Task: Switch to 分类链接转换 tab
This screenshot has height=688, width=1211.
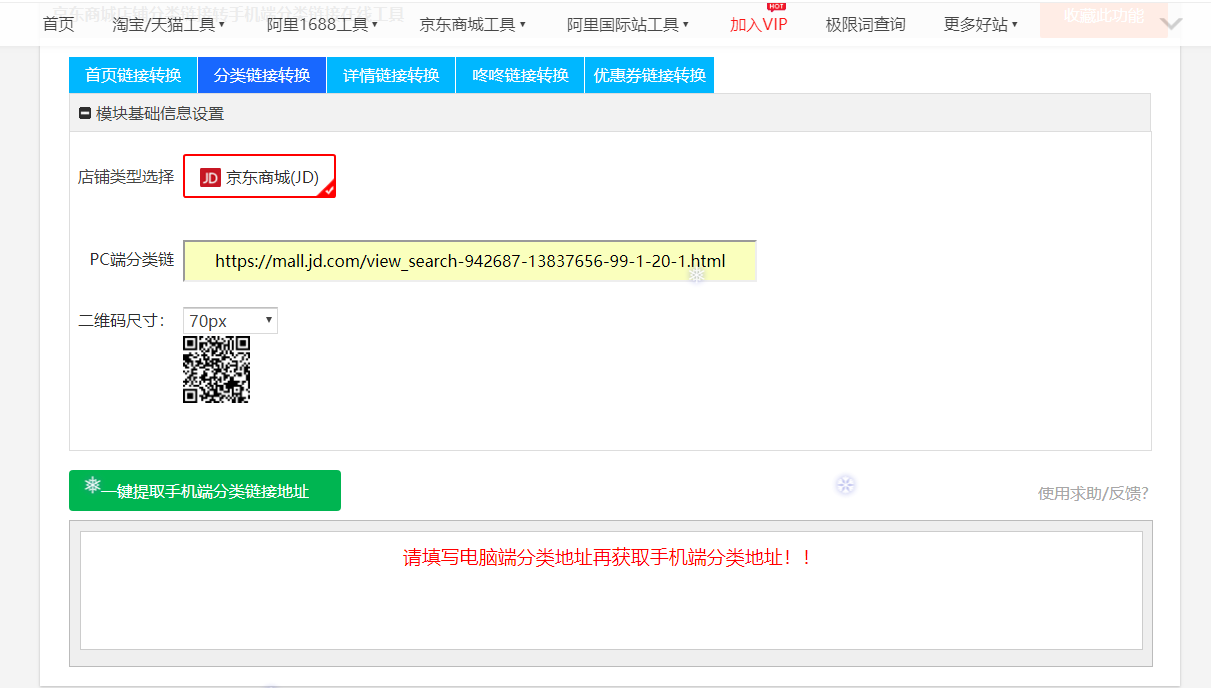Action: [x=262, y=75]
